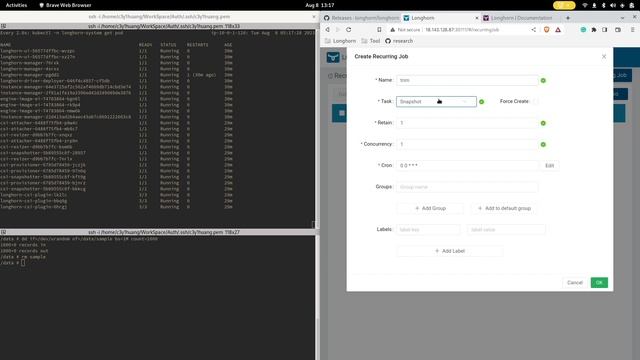Open the Brave wallet icon
This screenshot has width=640, height=360.
point(618,30)
